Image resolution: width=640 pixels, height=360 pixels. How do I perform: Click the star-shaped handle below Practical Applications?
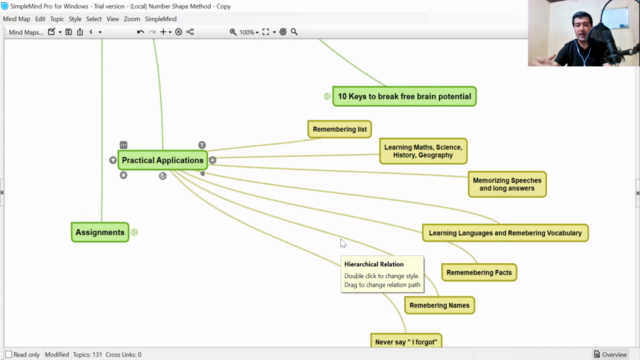coord(123,175)
